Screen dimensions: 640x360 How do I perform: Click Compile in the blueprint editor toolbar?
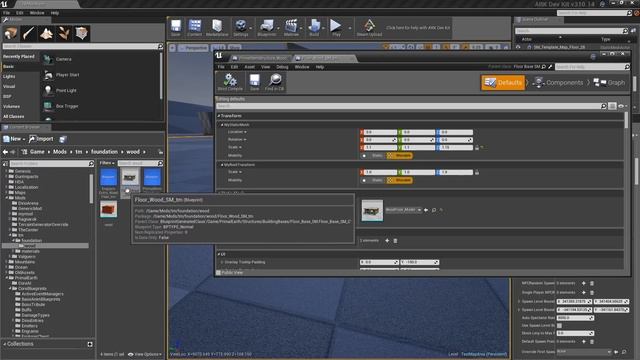tap(230, 82)
